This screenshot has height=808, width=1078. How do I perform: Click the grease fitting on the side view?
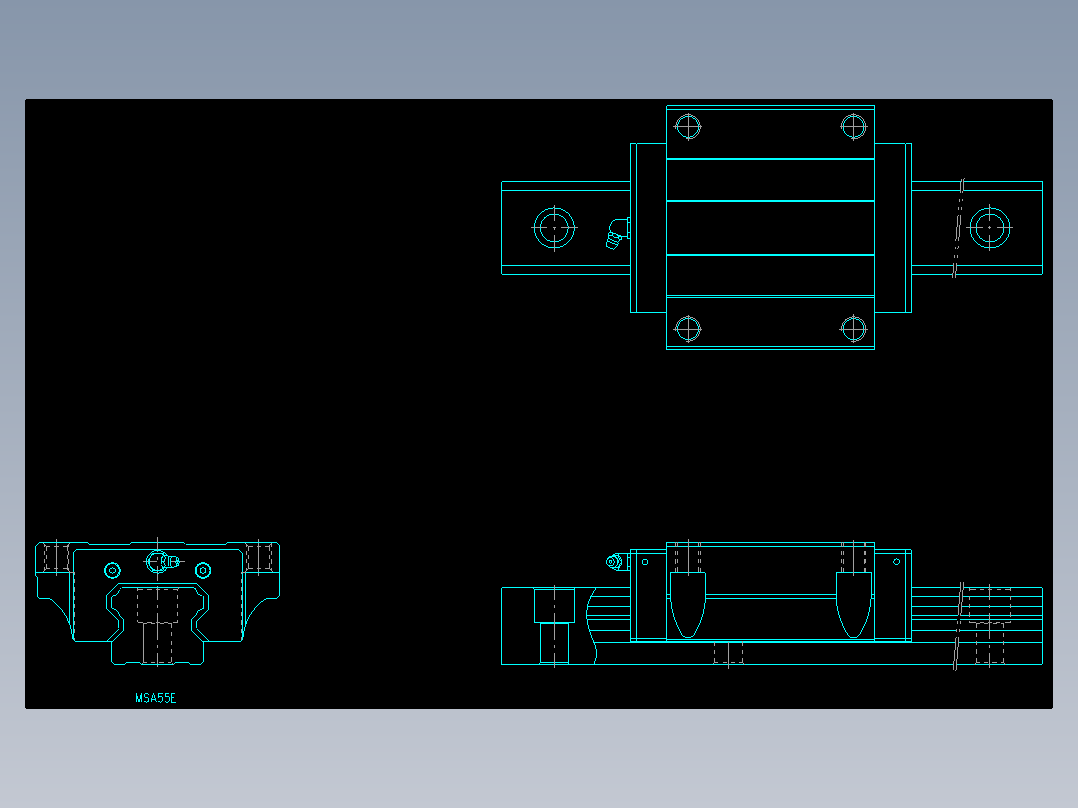tap(616, 562)
